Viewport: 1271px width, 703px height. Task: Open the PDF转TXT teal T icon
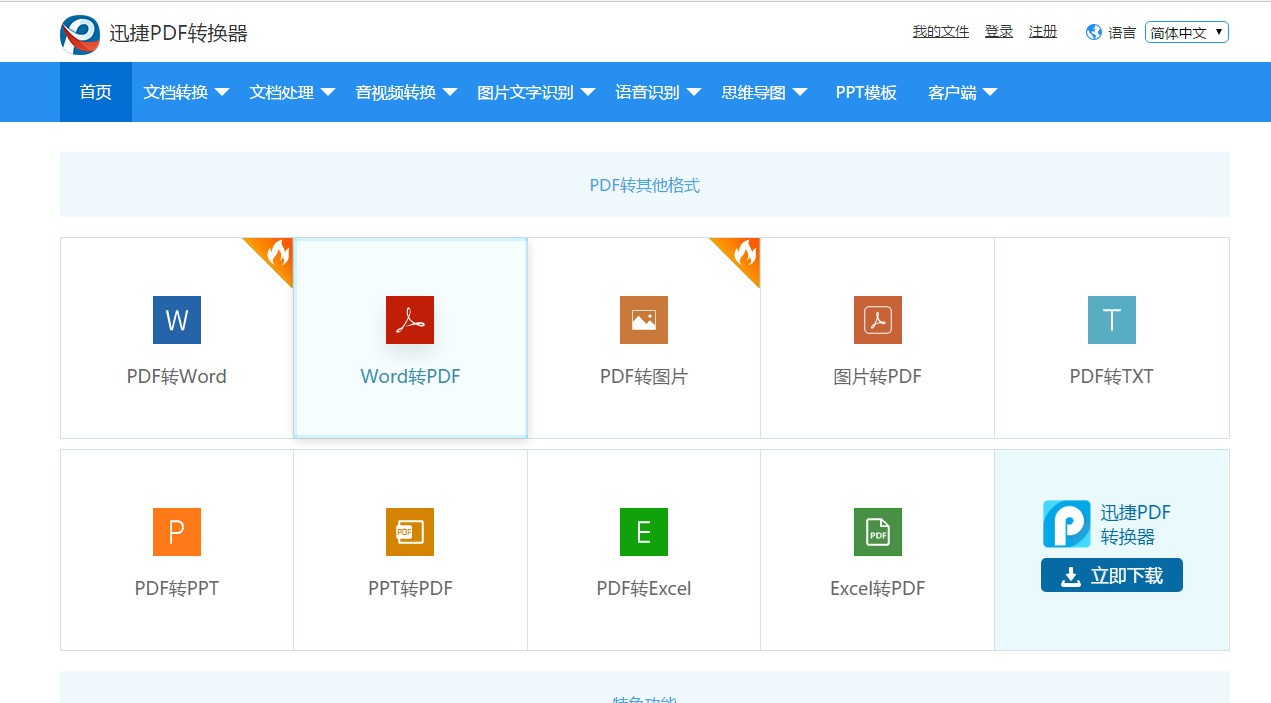[1112, 320]
